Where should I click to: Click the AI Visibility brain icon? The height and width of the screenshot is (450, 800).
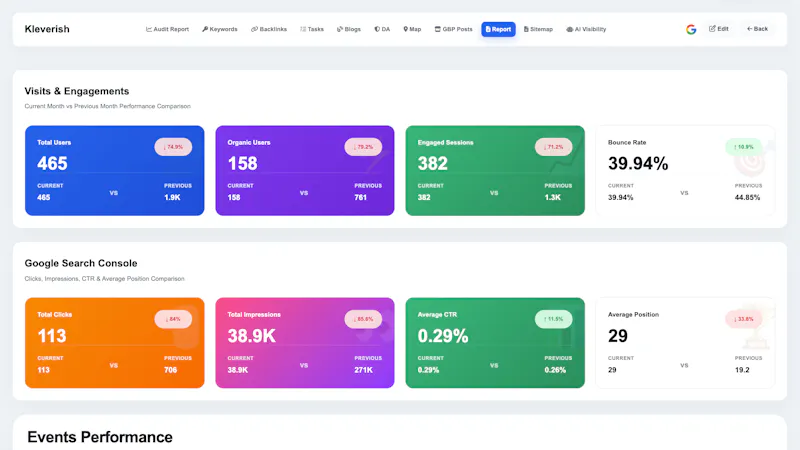tap(569, 29)
